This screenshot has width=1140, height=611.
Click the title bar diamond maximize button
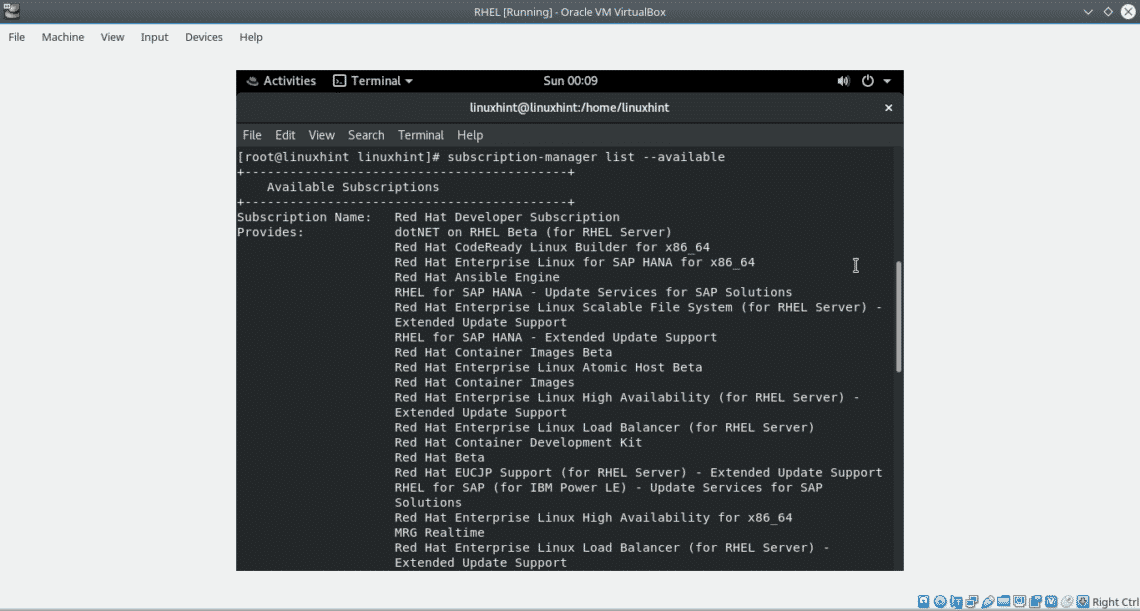[x=1108, y=12]
